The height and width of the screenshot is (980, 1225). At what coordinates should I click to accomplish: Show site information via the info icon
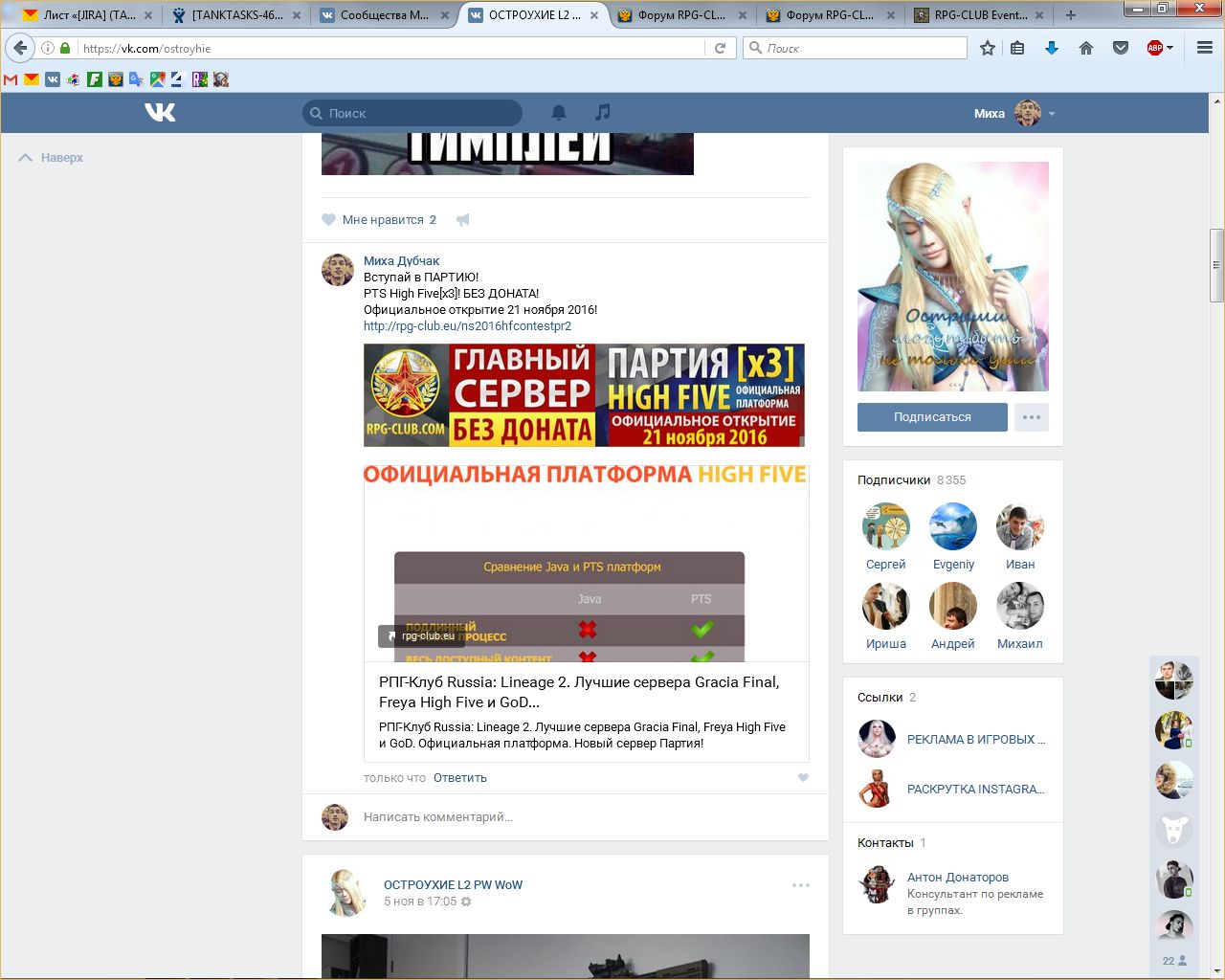point(48,48)
